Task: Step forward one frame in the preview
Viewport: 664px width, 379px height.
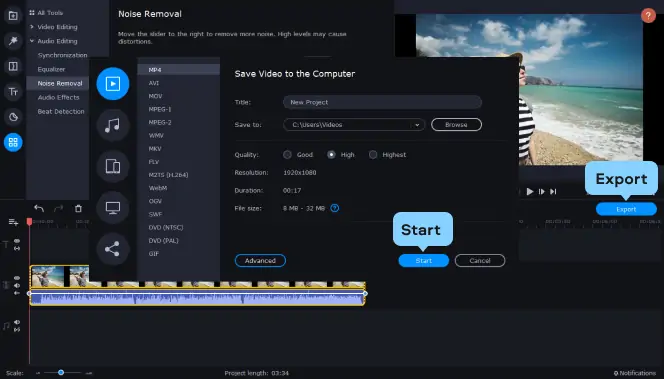Action: pos(542,191)
